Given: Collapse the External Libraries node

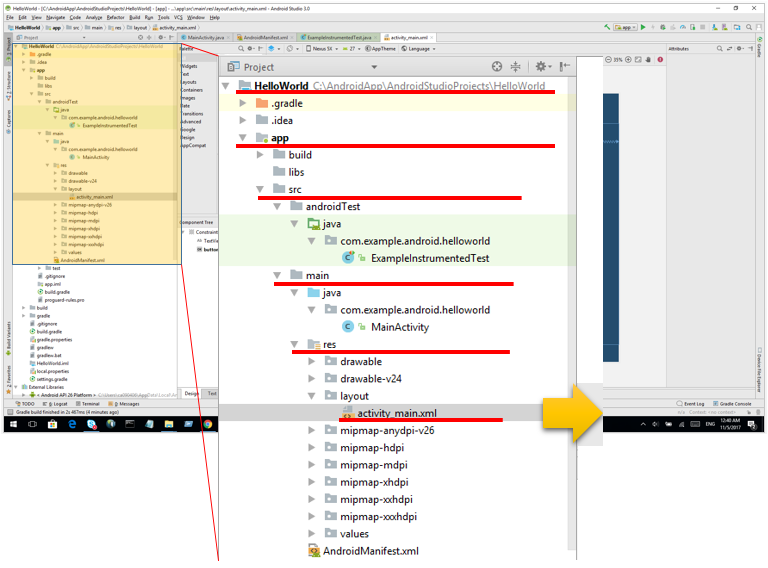Looking at the screenshot, I should point(16,387).
